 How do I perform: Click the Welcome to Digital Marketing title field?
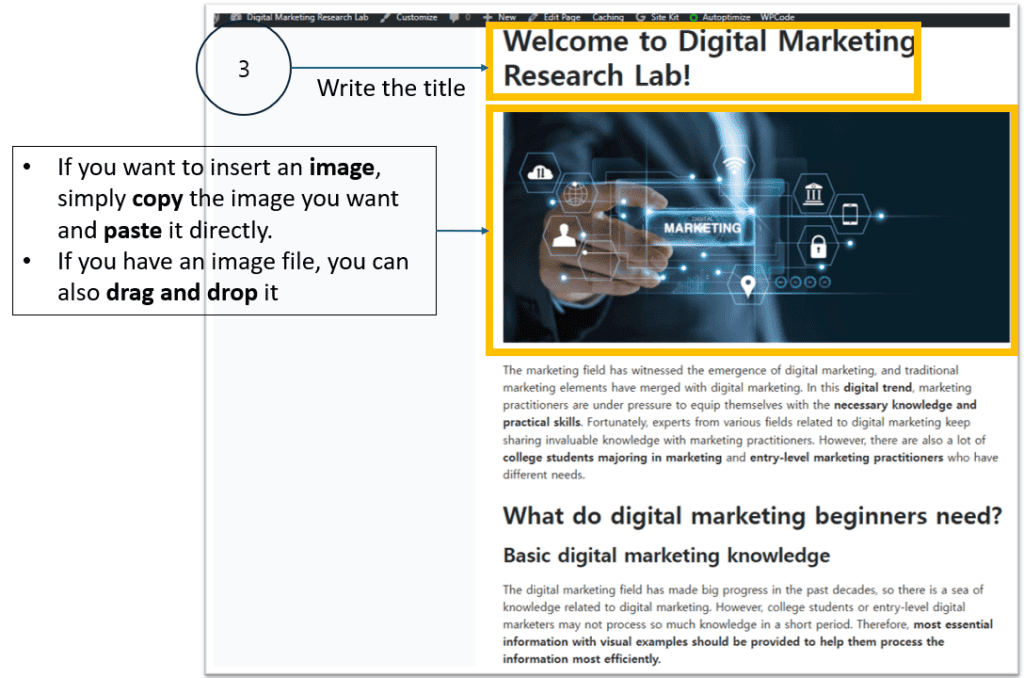[707, 58]
